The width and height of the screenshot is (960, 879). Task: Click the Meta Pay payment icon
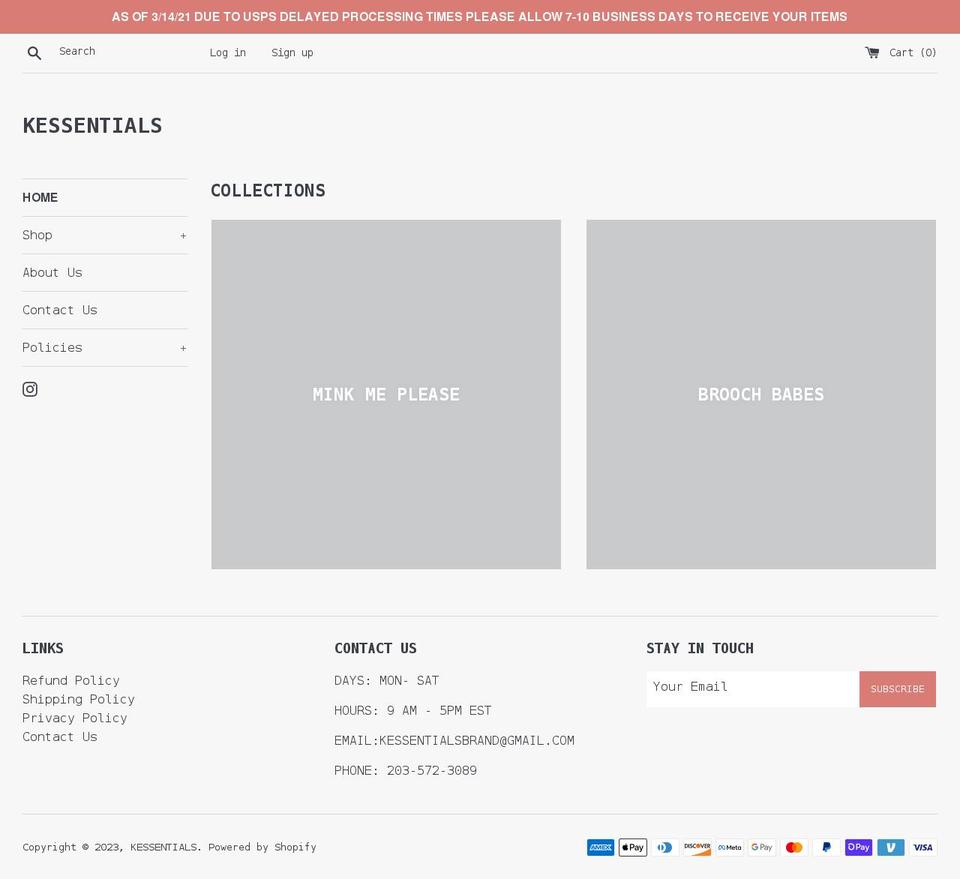coord(730,847)
